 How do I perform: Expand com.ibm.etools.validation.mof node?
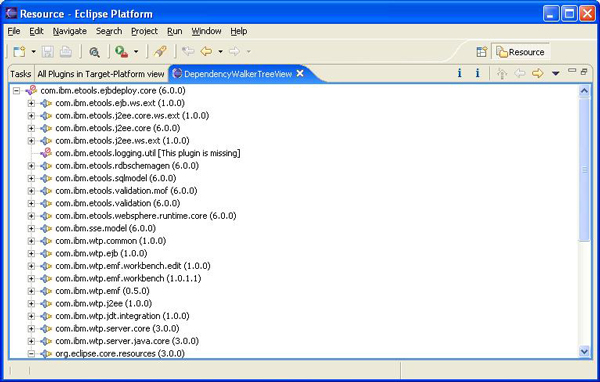[x=31, y=191]
